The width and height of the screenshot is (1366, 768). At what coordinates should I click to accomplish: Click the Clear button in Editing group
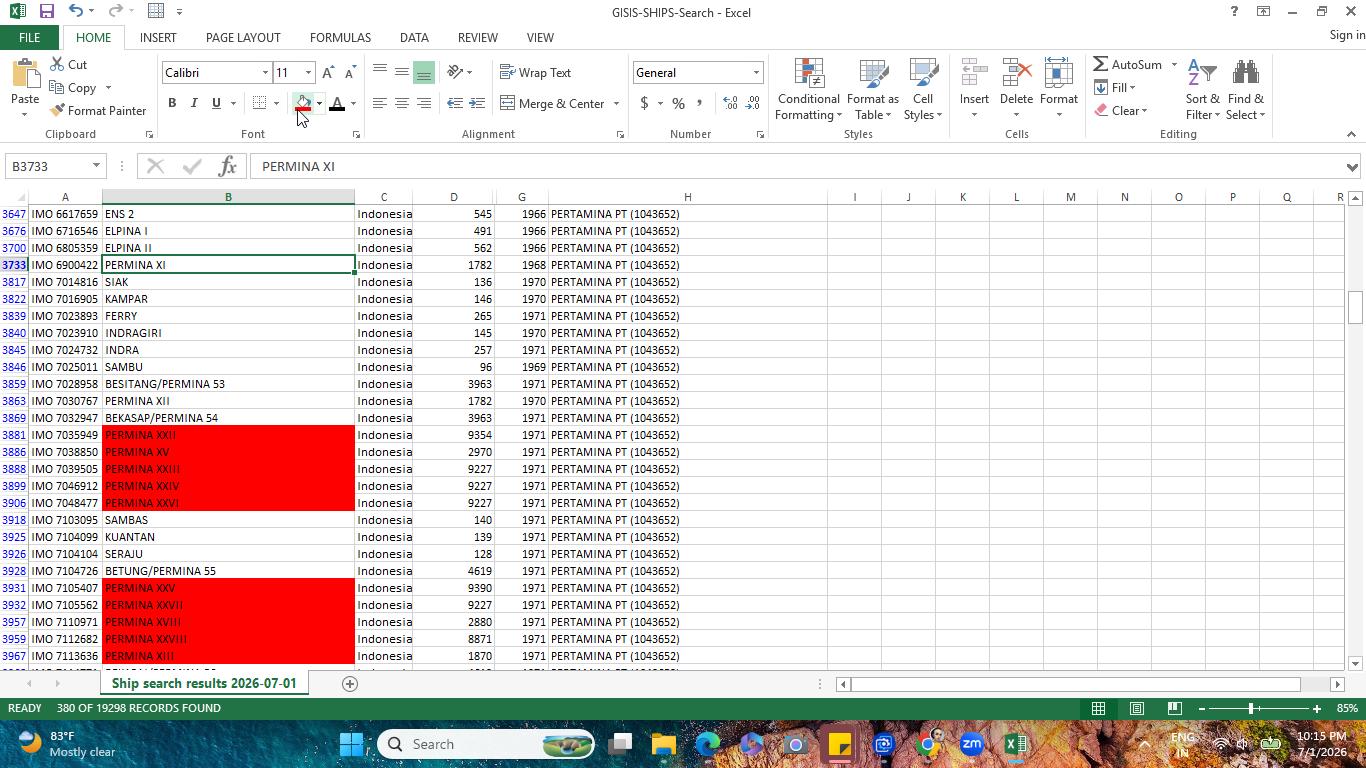click(x=1119, y=110)
